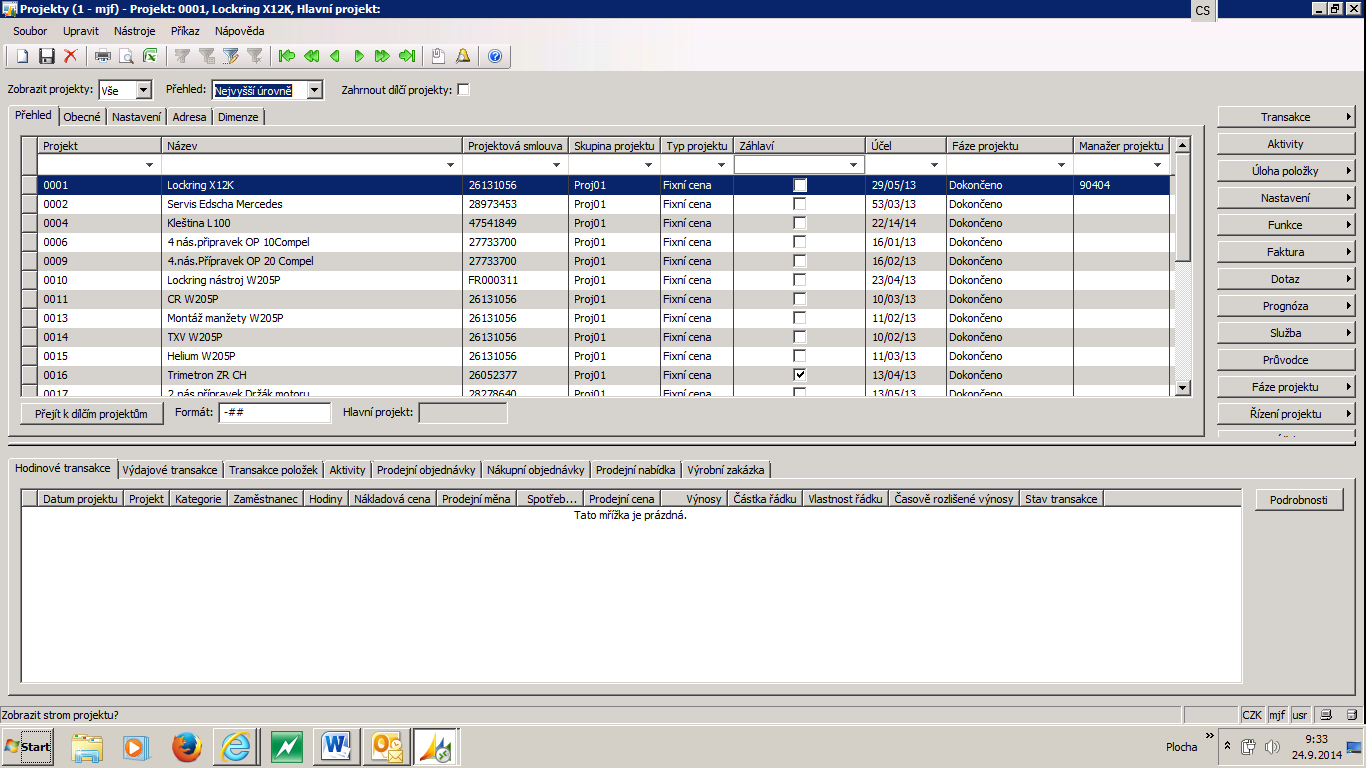Expand the Transakce menu button

[1286, 117]
